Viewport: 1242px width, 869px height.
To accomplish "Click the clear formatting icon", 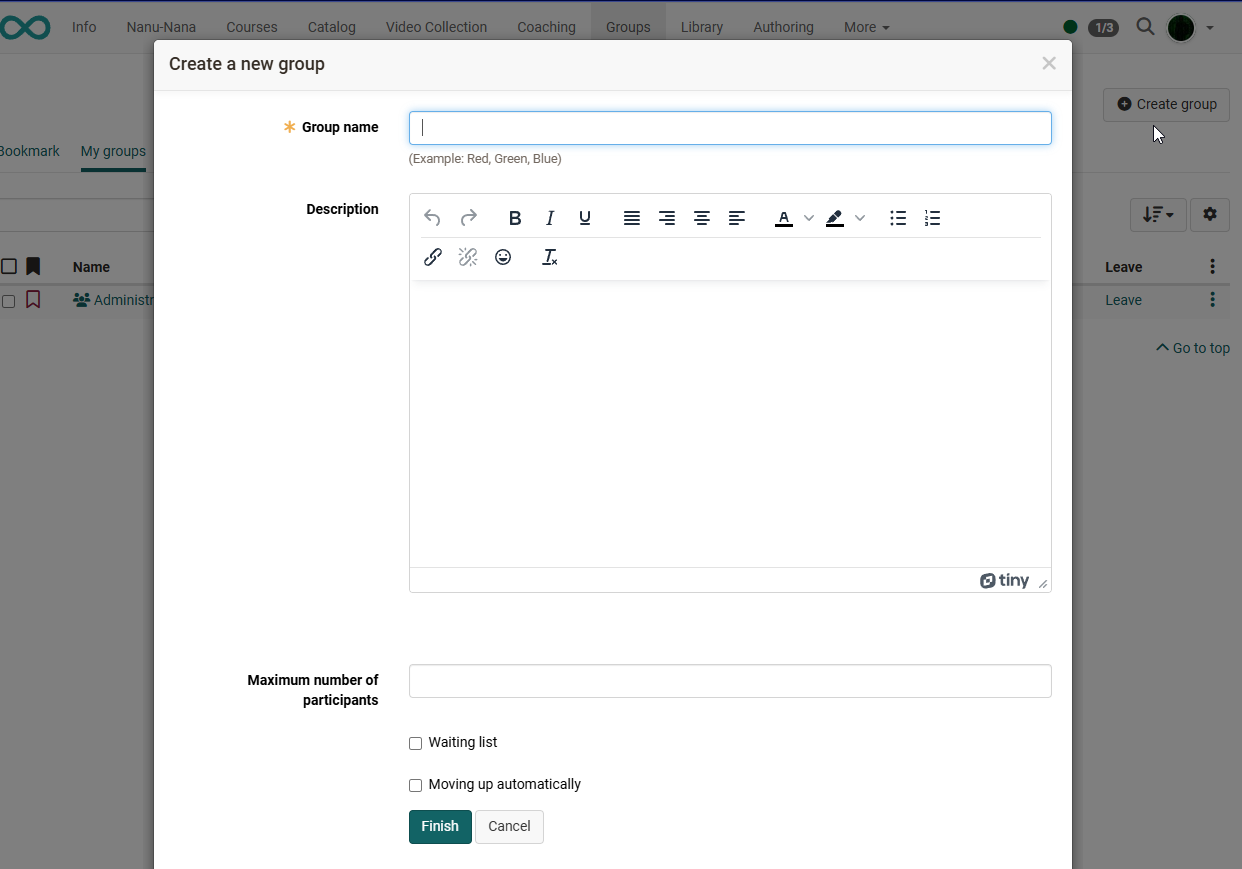I will 549,257.
